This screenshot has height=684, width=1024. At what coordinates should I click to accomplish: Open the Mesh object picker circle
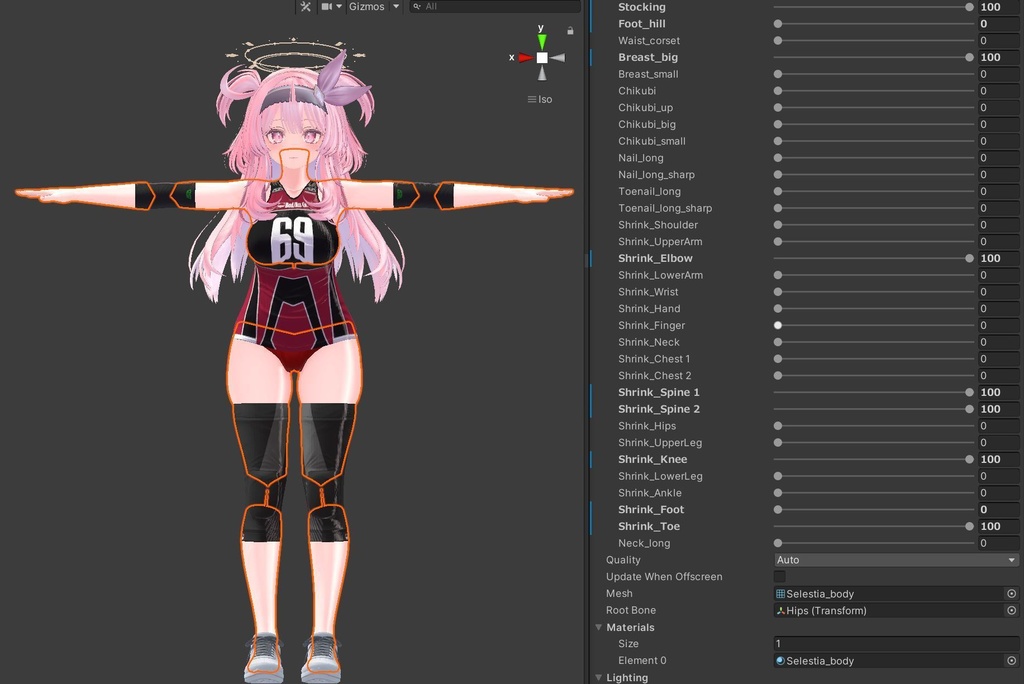(1012, 594)
